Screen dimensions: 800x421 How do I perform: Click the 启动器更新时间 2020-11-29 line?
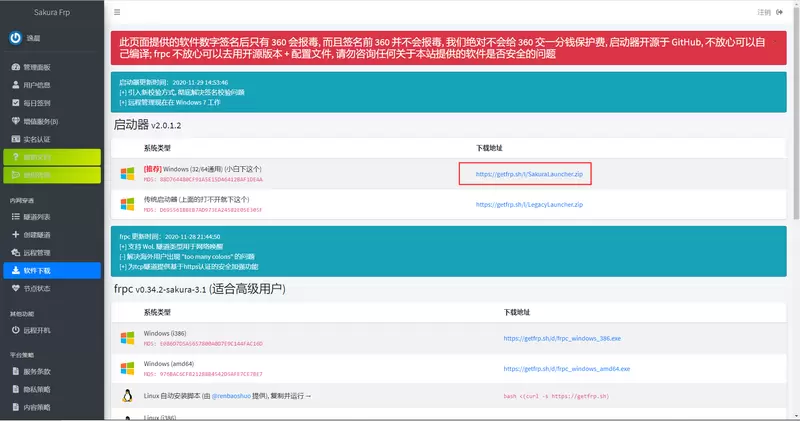pos(173,82)
